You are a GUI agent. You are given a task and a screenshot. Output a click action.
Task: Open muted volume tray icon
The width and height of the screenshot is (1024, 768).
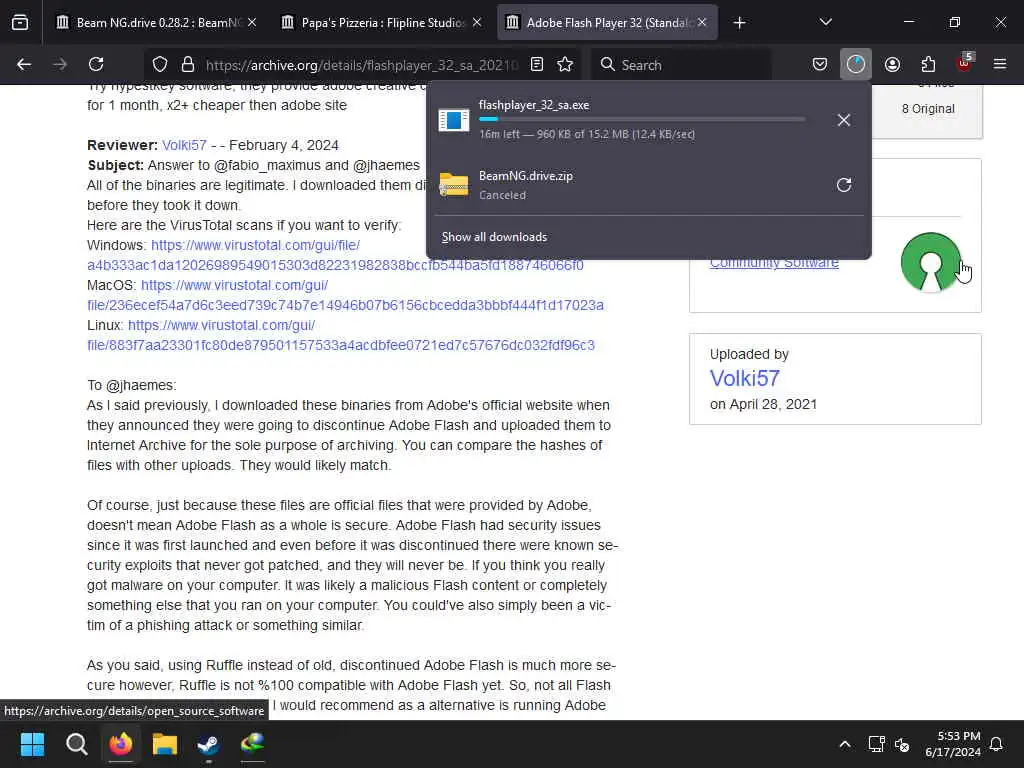click(x=902, y=744)
